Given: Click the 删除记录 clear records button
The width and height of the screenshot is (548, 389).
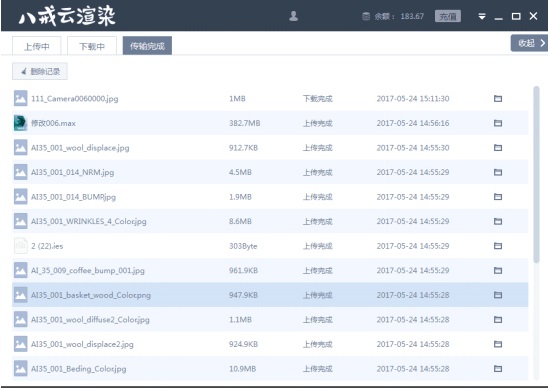Looking at the screenshot, I should click(x=40, y=71).
